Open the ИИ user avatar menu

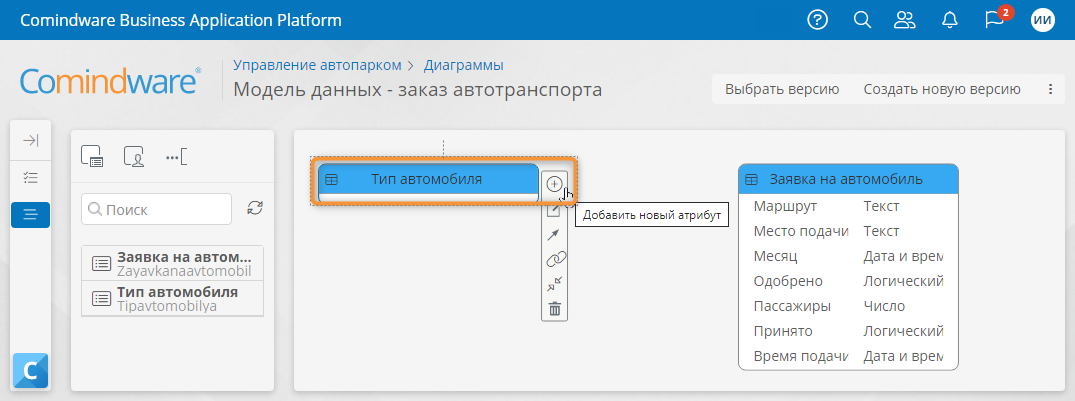pyautogui.click(x=1043, y=21)
